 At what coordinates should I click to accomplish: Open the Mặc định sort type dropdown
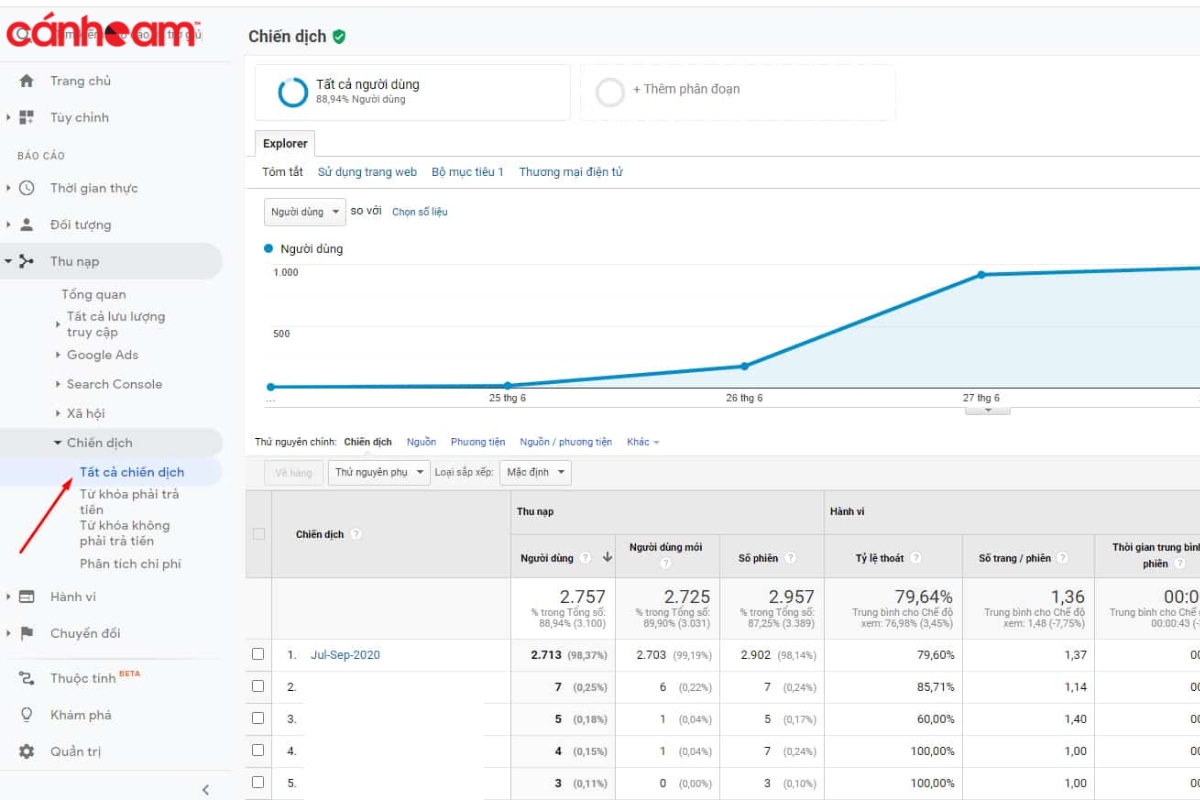click(x=535, y=472)
